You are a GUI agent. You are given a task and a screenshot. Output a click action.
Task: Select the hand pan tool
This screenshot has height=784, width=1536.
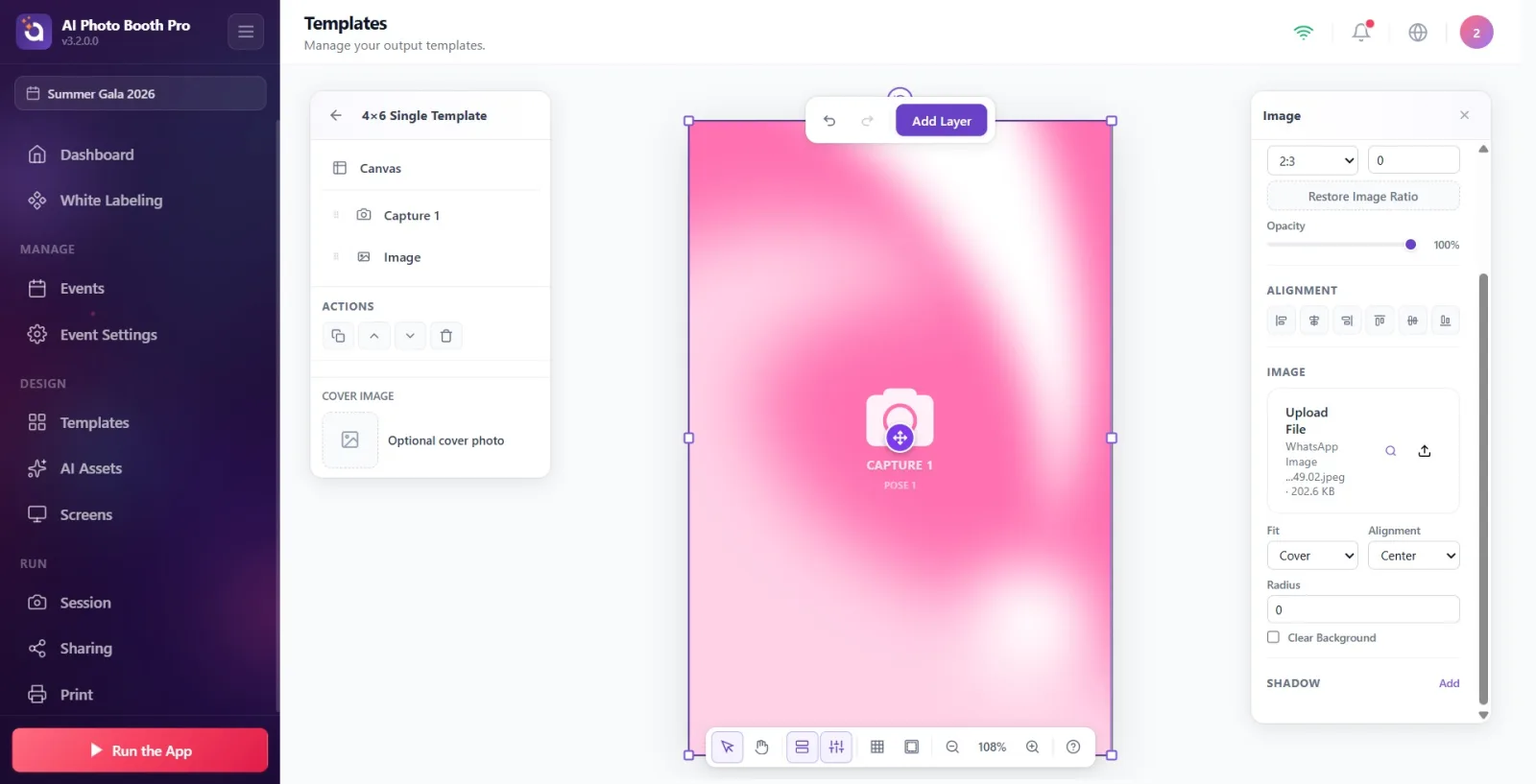coord(761,747)
